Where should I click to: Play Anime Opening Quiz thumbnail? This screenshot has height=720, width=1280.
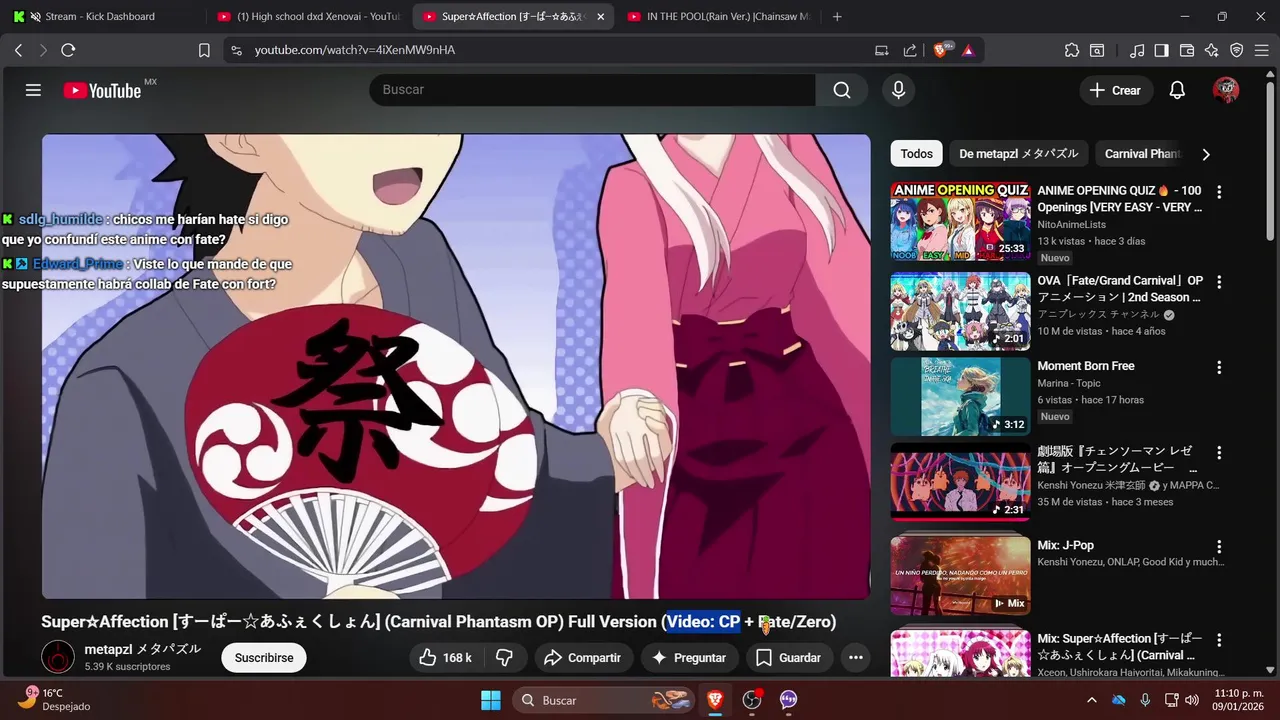click(960, 221)
